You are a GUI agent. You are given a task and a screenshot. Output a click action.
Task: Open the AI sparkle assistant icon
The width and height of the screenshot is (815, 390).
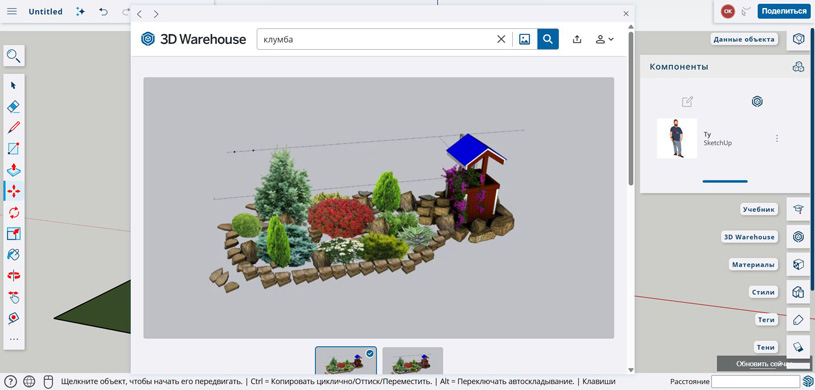point(81,11)
